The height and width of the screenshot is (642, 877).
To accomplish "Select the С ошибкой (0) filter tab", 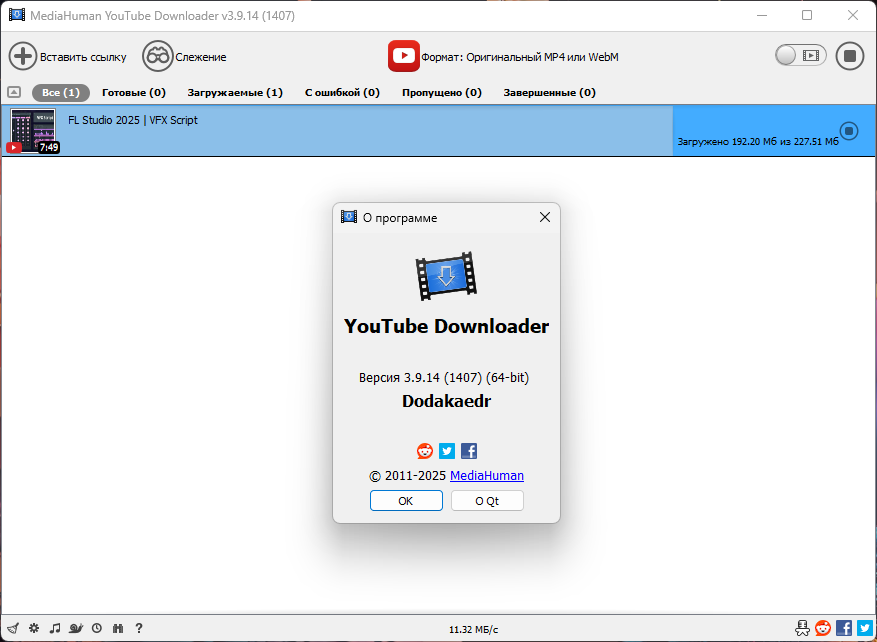I will point(342,92).
